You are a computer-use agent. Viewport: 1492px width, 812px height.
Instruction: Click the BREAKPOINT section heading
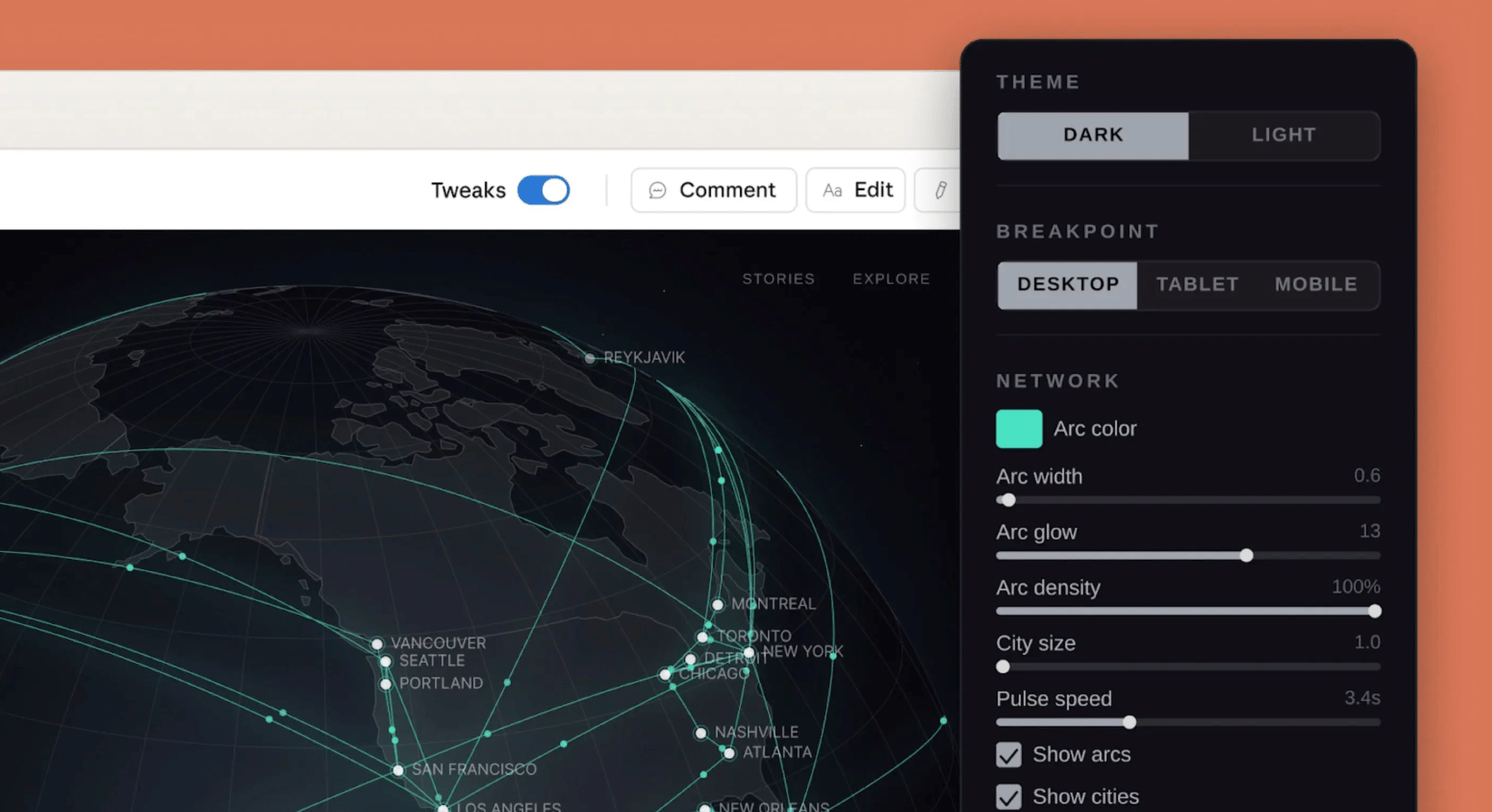click(x=1078, y=231)
